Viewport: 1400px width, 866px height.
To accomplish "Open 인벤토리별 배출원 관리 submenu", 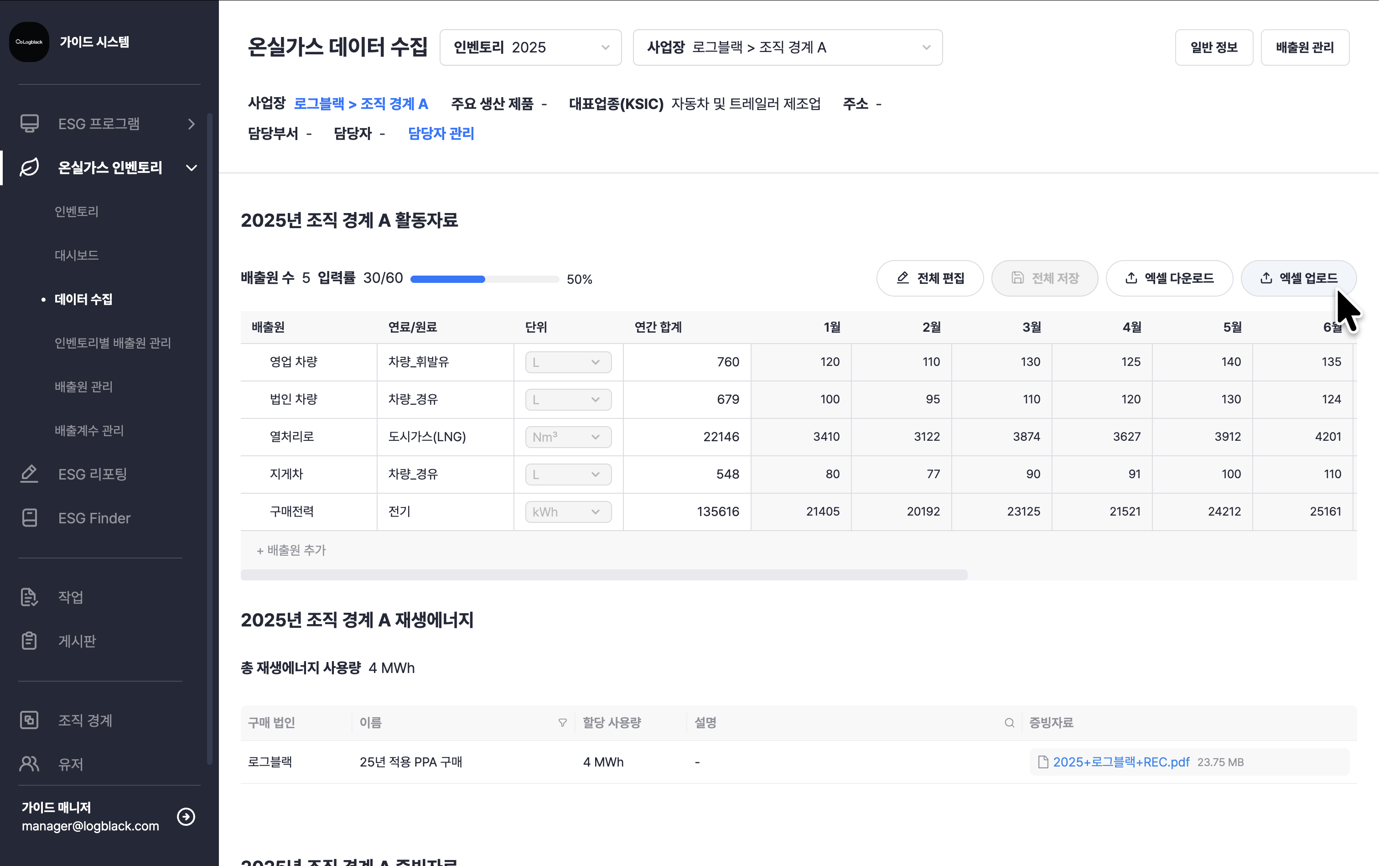I will pyautogui.click(x=113, y=343).
